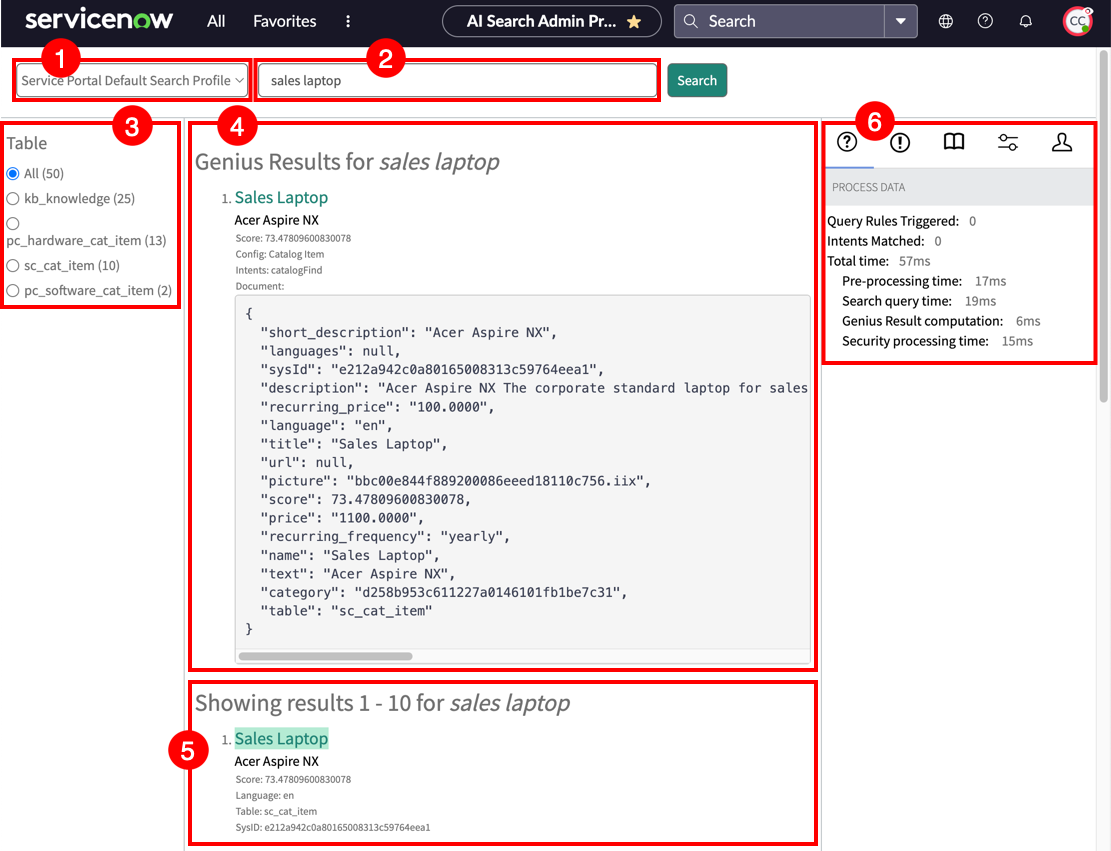Click the '"recurring_frequency": "yearly"' JSON line
1111x851 pixels.
pos(385,536)
